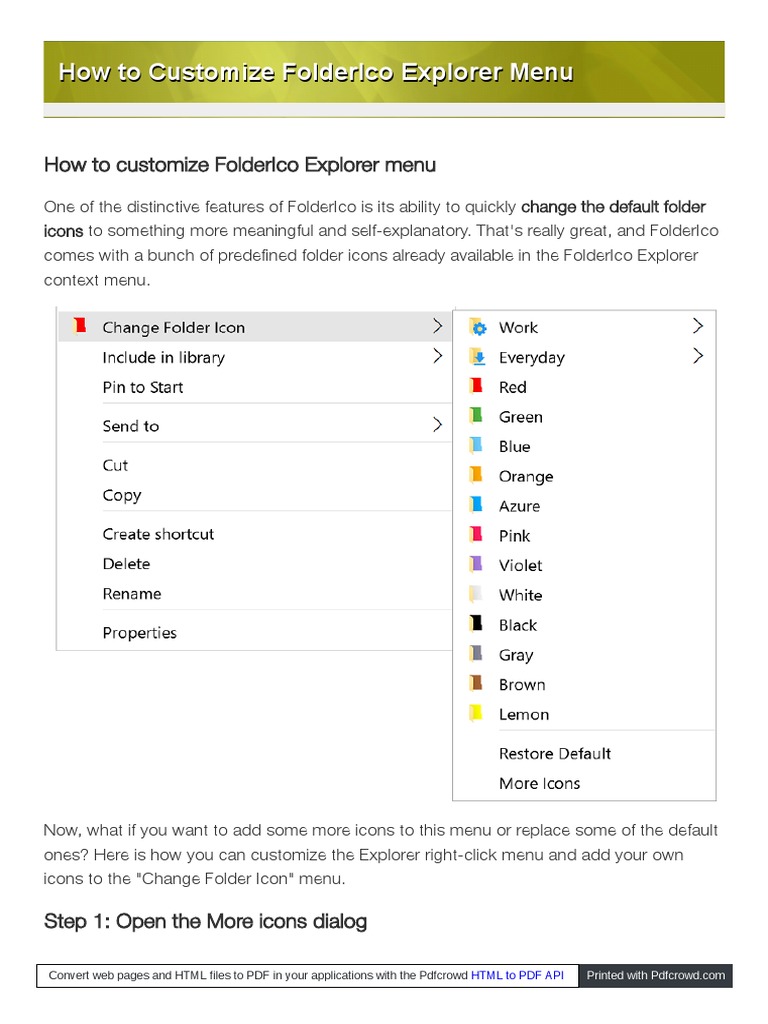Screen dimensions: 768x1024
Task: Open the HTML to PDF API link
Action: (x=517, y=975)
